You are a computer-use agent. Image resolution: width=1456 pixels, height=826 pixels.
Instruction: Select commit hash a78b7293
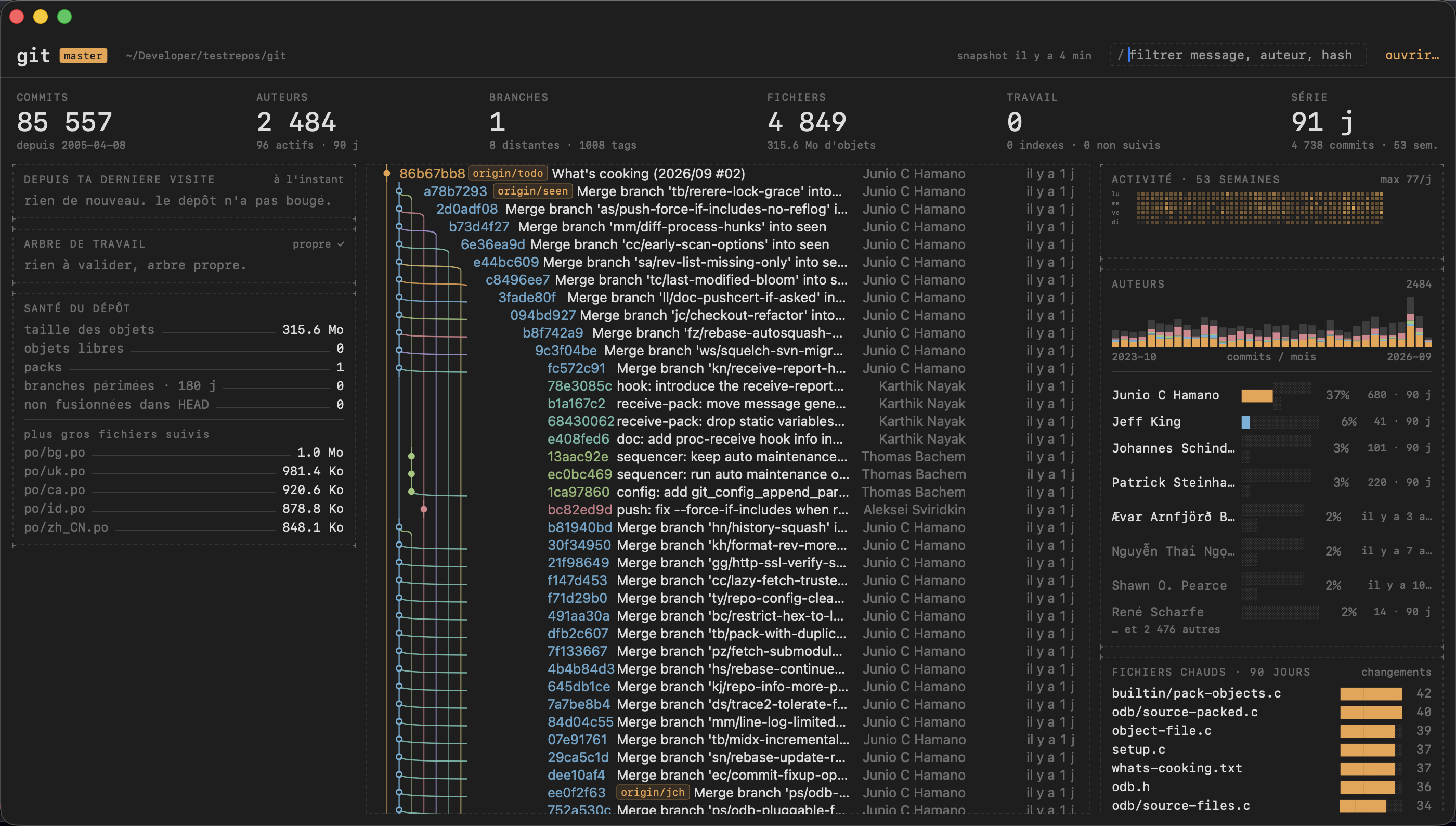pos(454,191)
